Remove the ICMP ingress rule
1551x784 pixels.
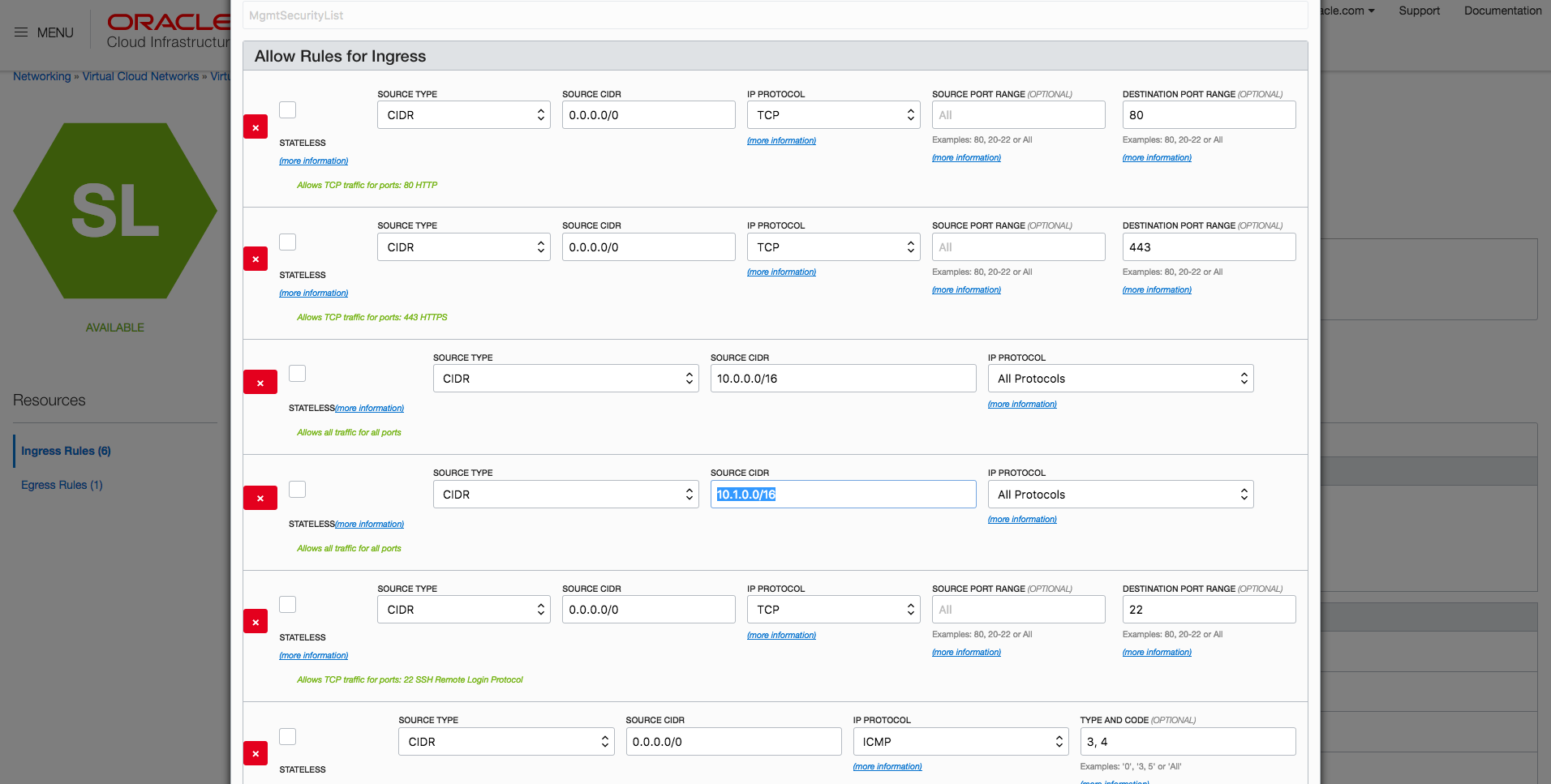[256, 753]
